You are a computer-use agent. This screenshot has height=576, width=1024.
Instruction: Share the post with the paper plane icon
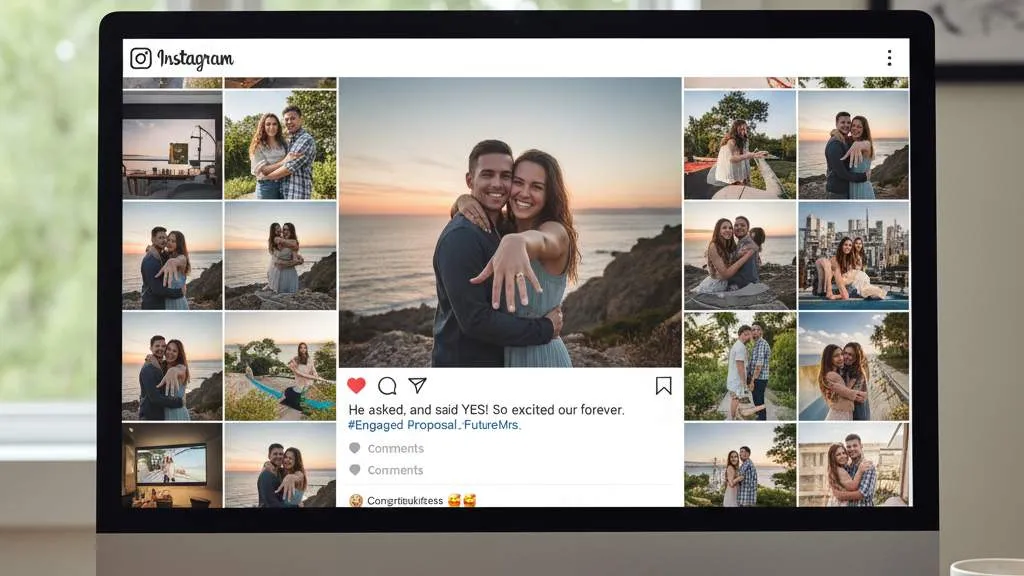coord(418,386)
